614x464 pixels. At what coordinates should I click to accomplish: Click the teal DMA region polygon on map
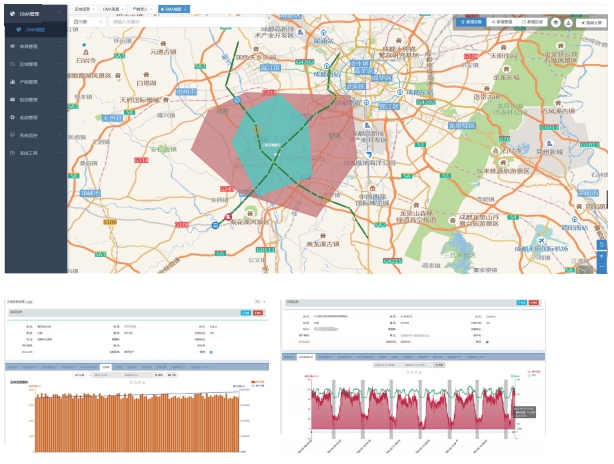click(x=270, y=140)
